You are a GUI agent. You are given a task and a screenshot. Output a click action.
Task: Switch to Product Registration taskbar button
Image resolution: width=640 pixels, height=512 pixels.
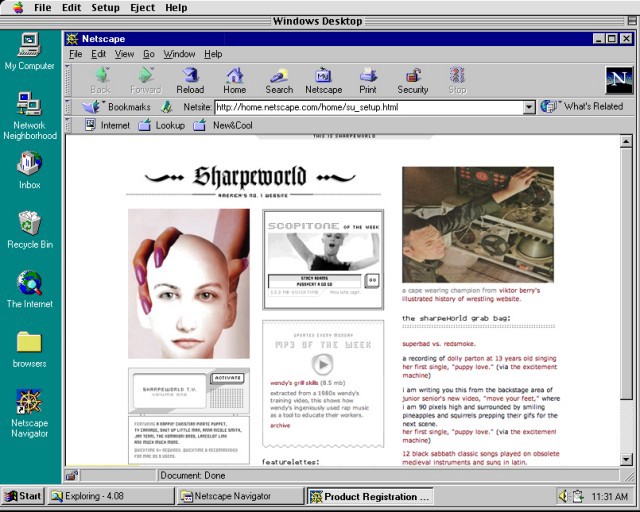[370, 496]
